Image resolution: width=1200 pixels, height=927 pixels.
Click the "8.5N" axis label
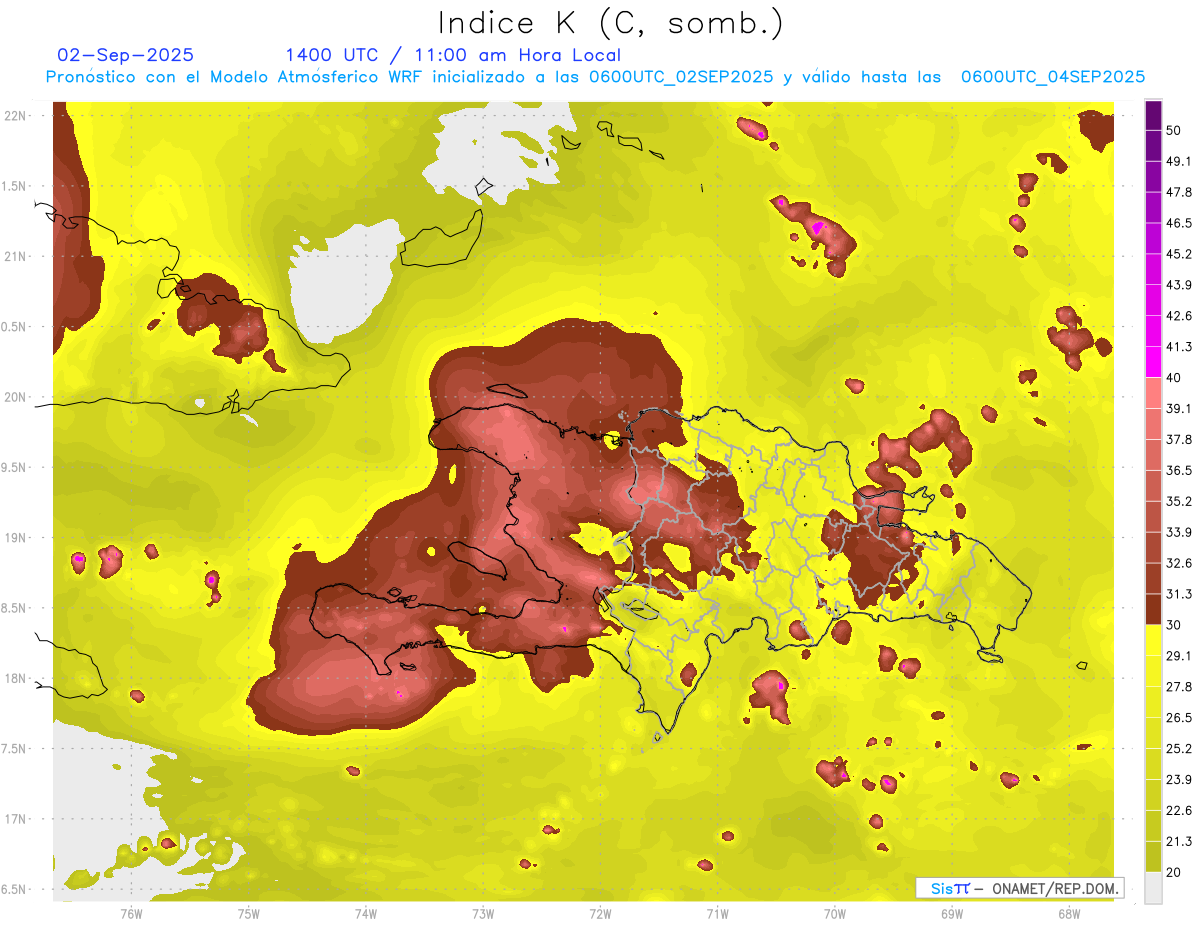point(14,608)
